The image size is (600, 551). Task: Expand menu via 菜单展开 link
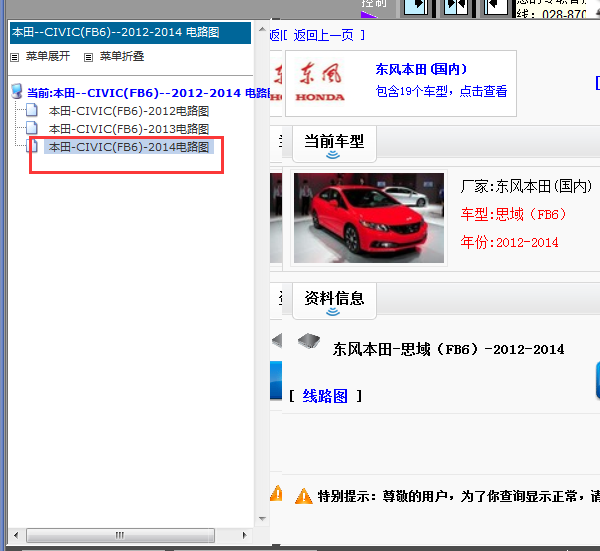(x=48, y=57)
